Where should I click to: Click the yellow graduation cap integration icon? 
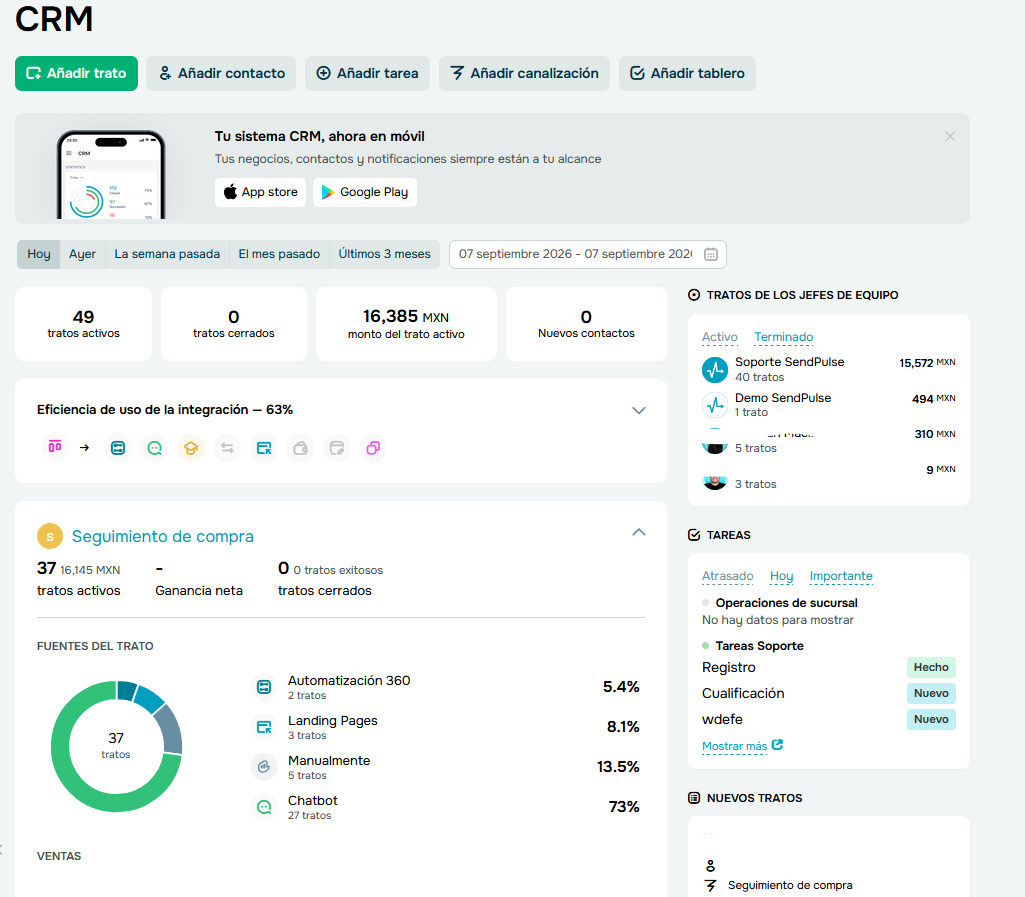191,448
